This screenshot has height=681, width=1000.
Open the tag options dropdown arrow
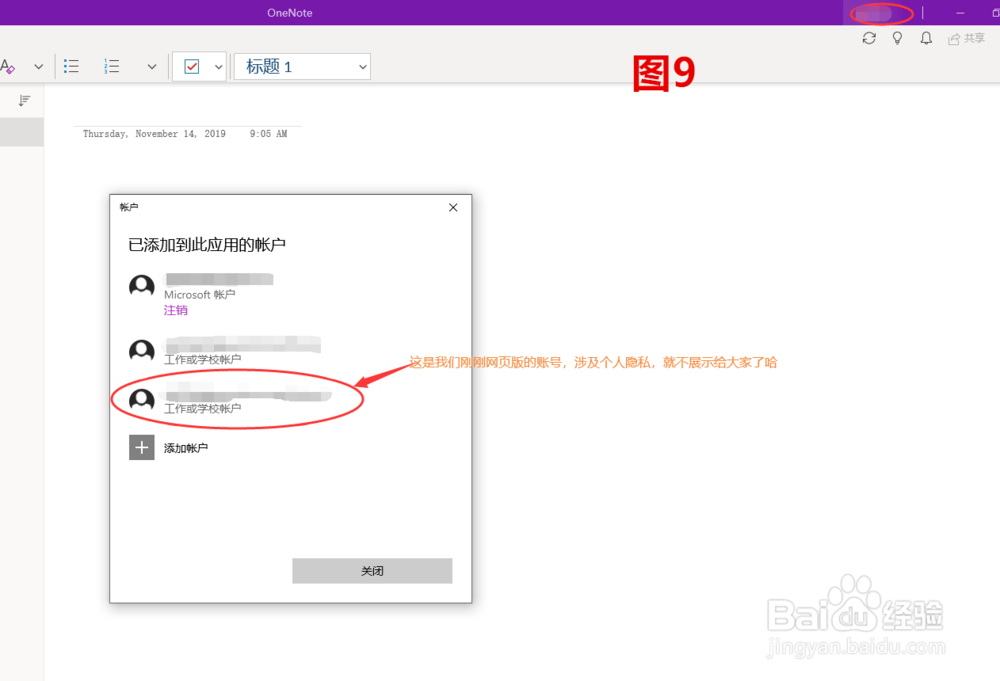[x=218, y=65]
